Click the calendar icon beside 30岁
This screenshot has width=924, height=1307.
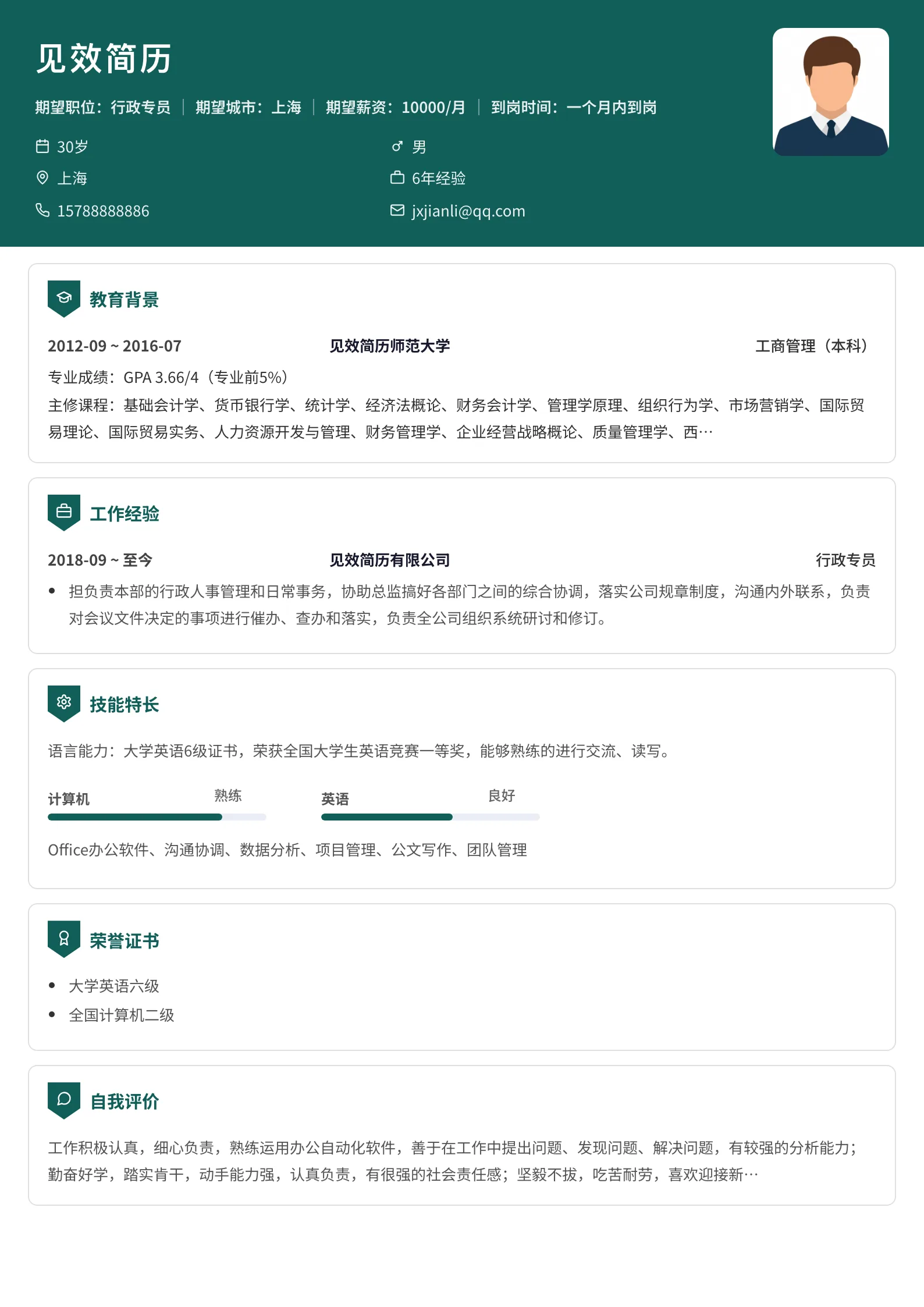[x=42, y=146]
